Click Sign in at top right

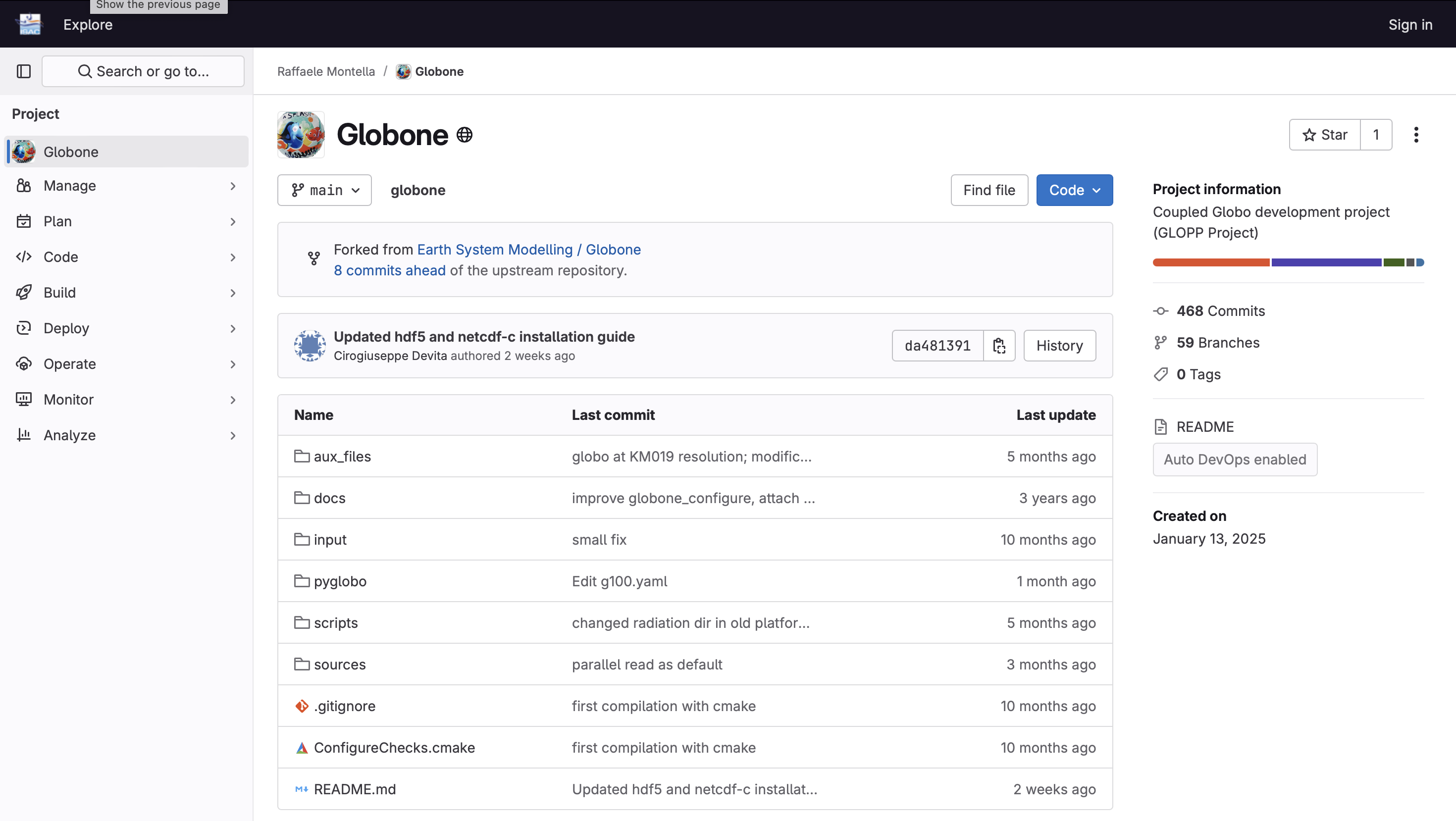click(x=1410, y=24)
